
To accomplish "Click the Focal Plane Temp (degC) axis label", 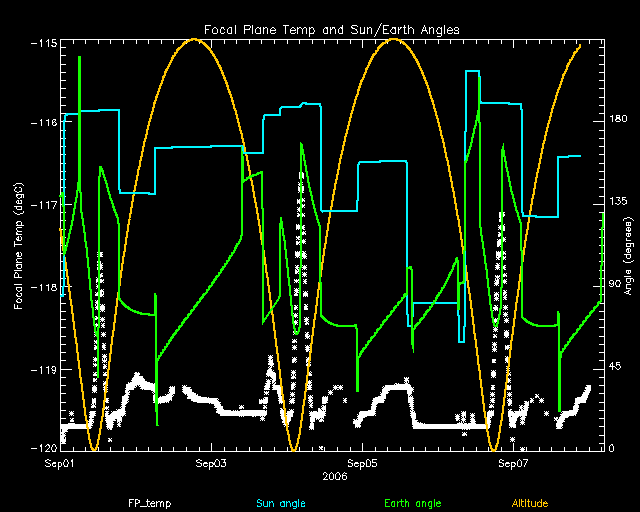I will (19, 246).
